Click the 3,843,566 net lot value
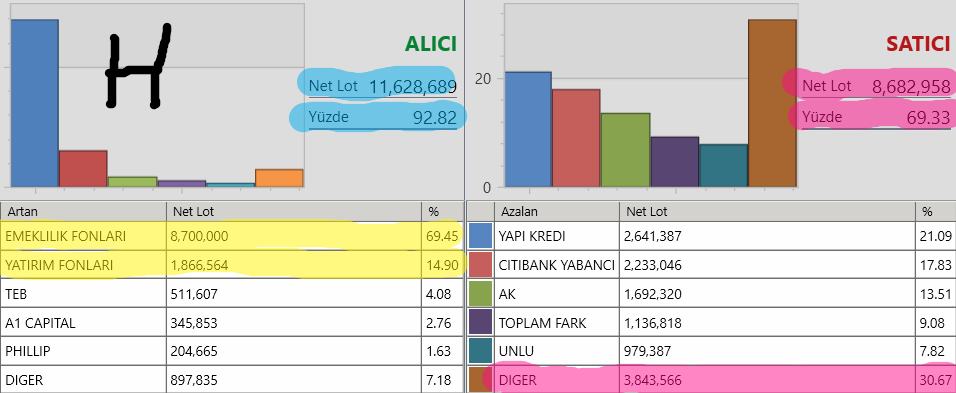Viewport: 956px width, 393px height. tap(653, 381)
